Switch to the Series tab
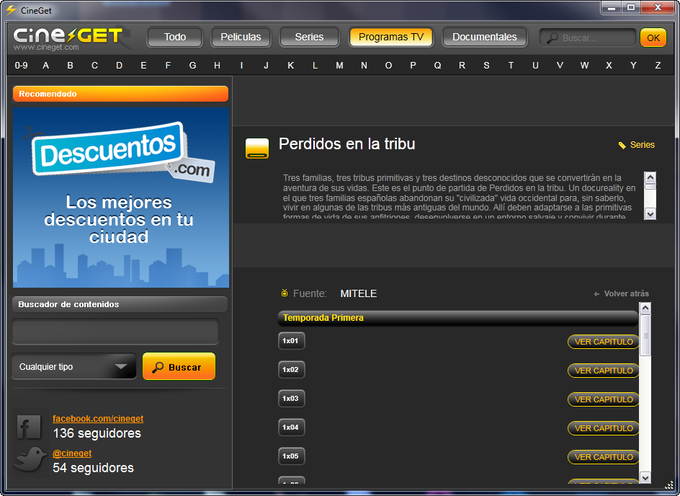 coord(309,37)
